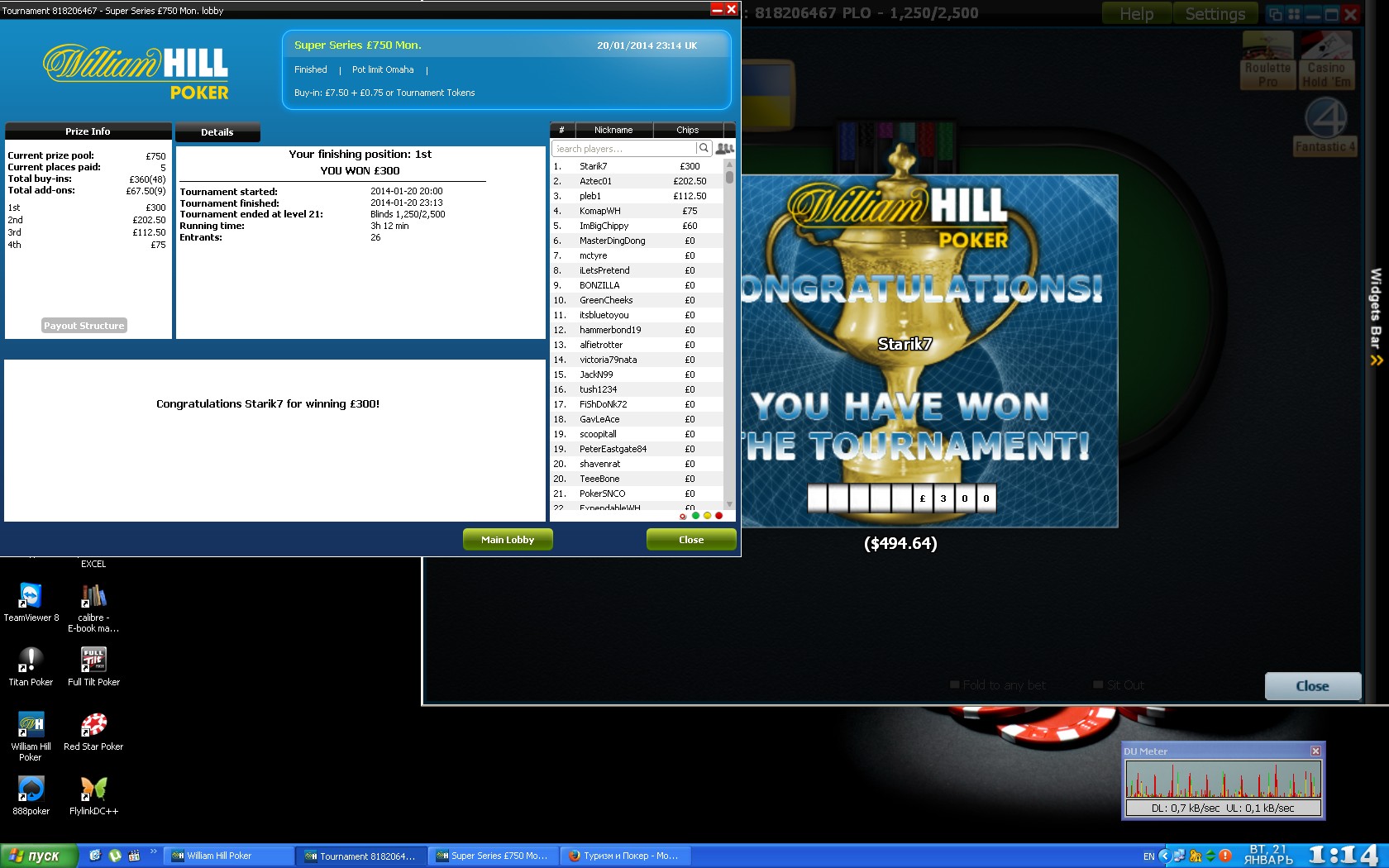
Task: Select player PokerSNCO in list
Action: coord(637,494)
